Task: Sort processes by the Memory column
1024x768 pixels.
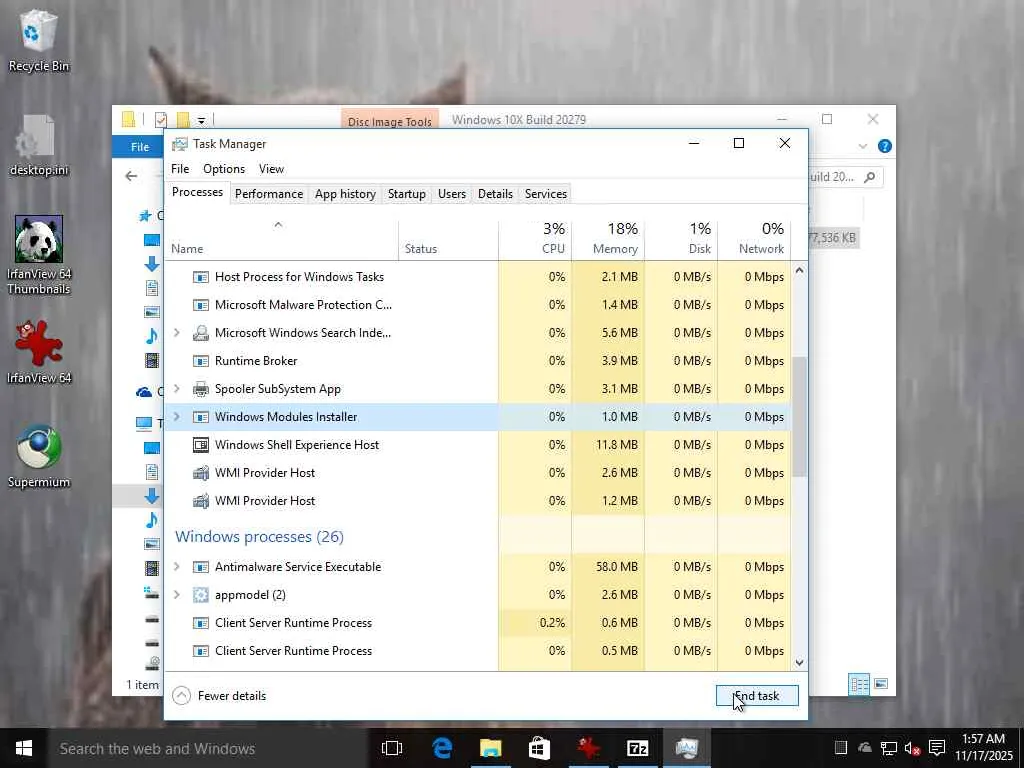Action: 609,238
